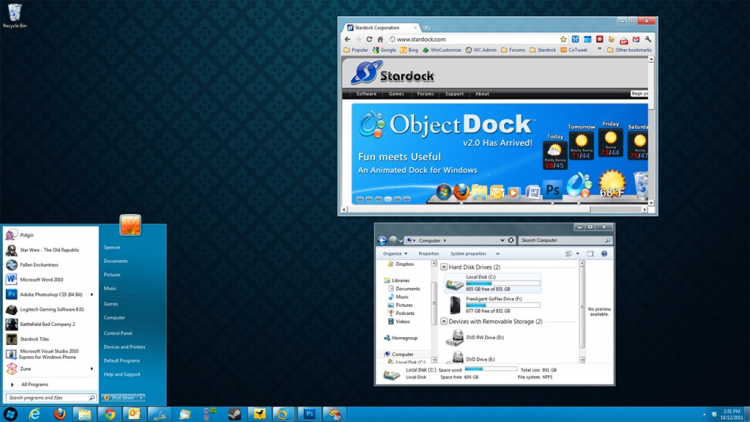This screenshot has height=422, width=750.
Task: Go back in Explorer Computer window
Action: click(382, 240)
